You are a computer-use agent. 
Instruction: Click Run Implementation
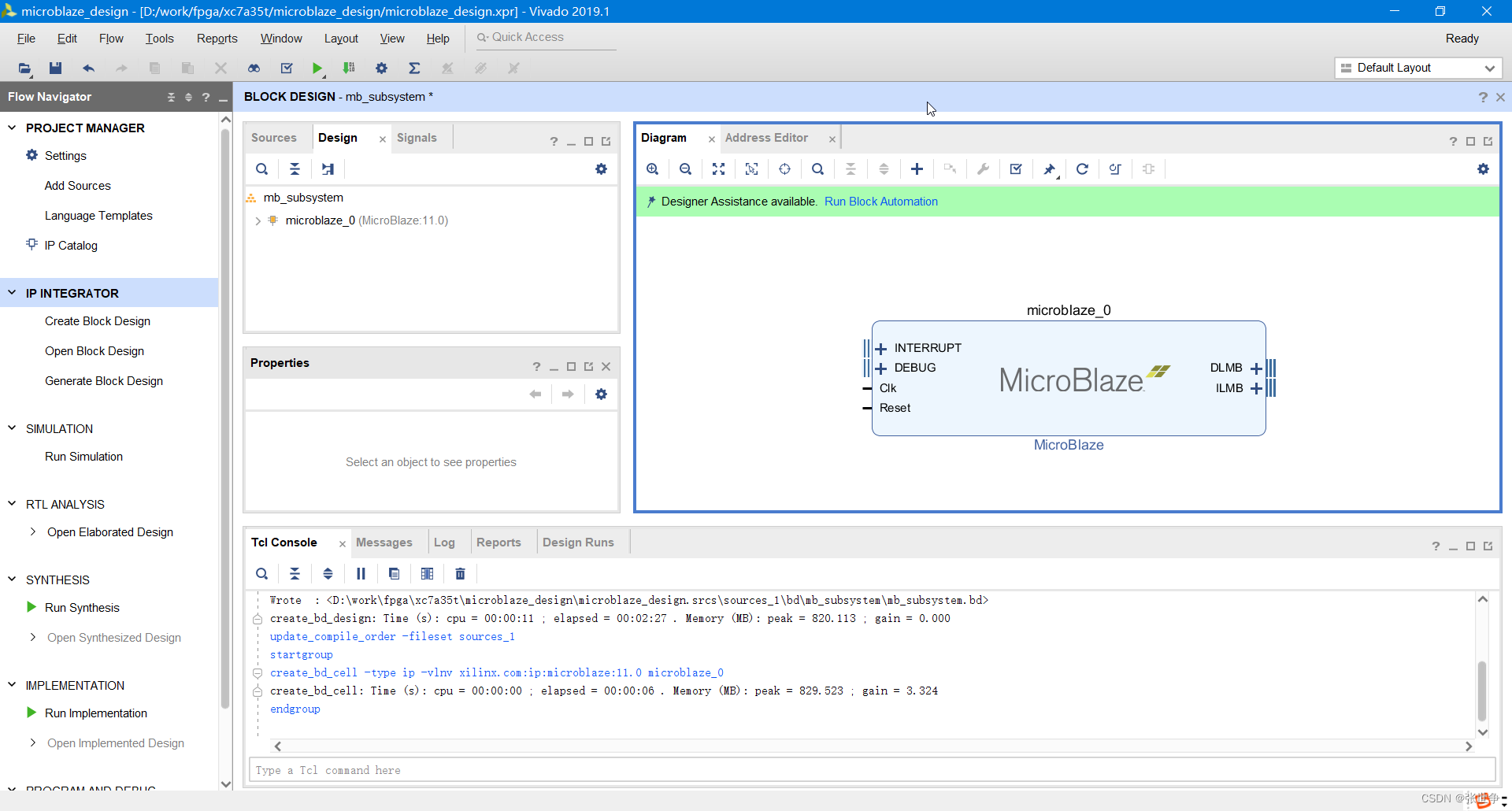click(96, 713)
